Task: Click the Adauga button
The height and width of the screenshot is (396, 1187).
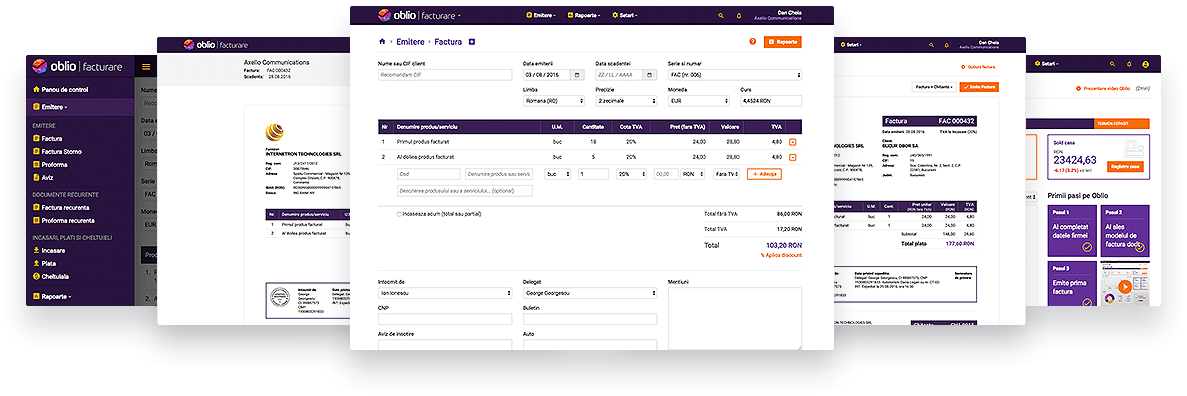Action: [764, 174]
